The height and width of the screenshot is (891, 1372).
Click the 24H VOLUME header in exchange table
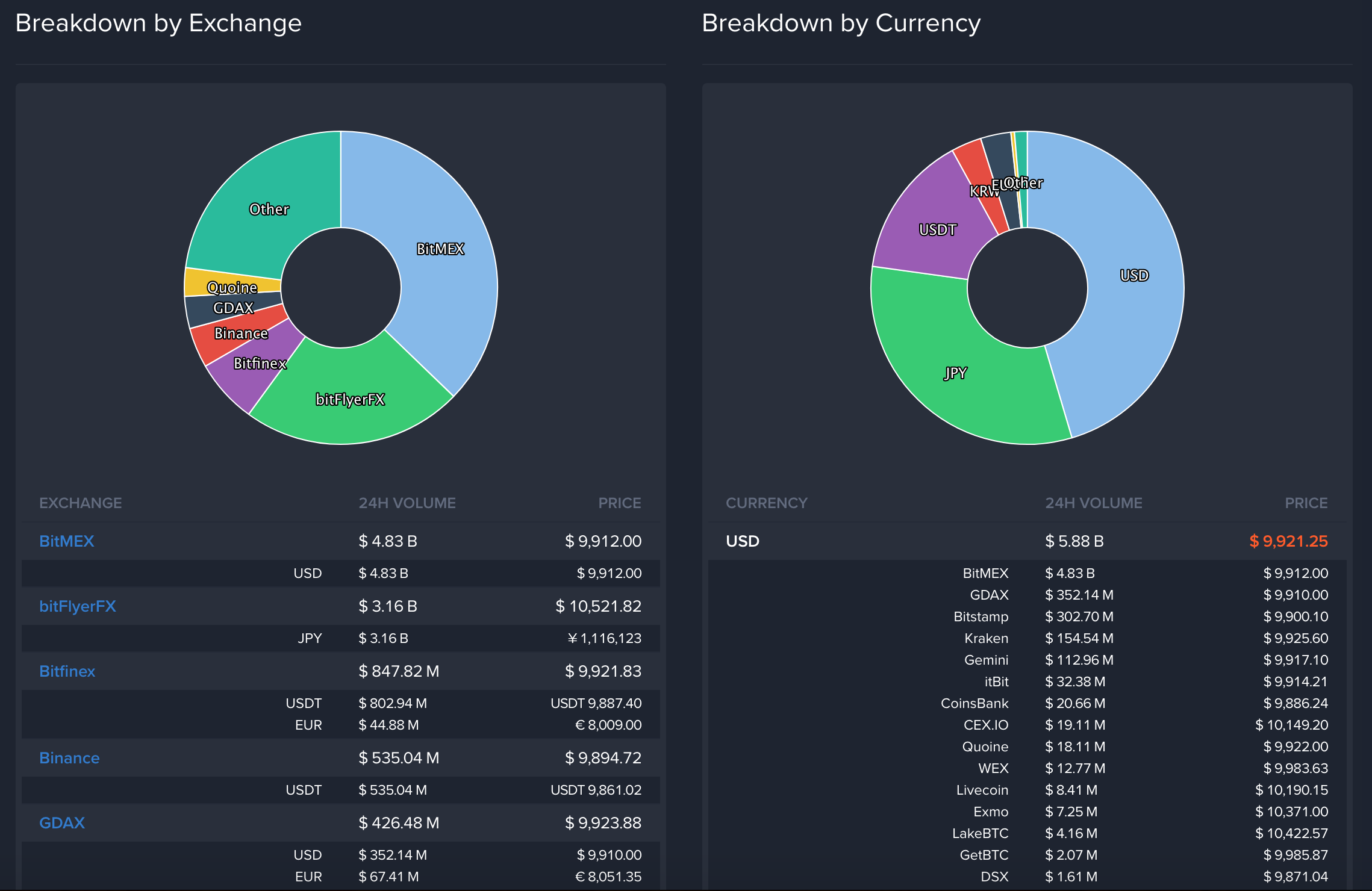pos(407,503)
